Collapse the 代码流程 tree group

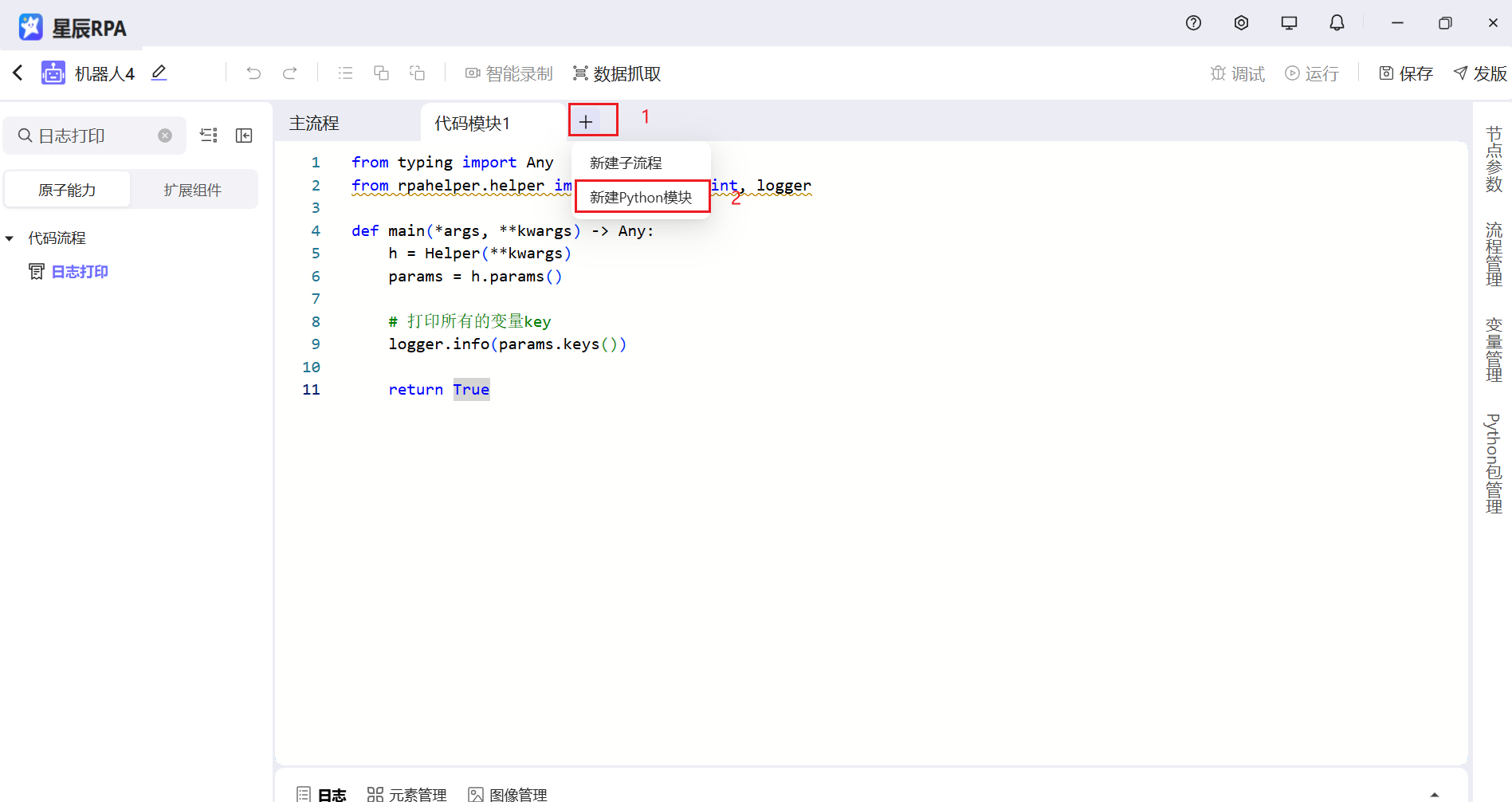(10, 238)
